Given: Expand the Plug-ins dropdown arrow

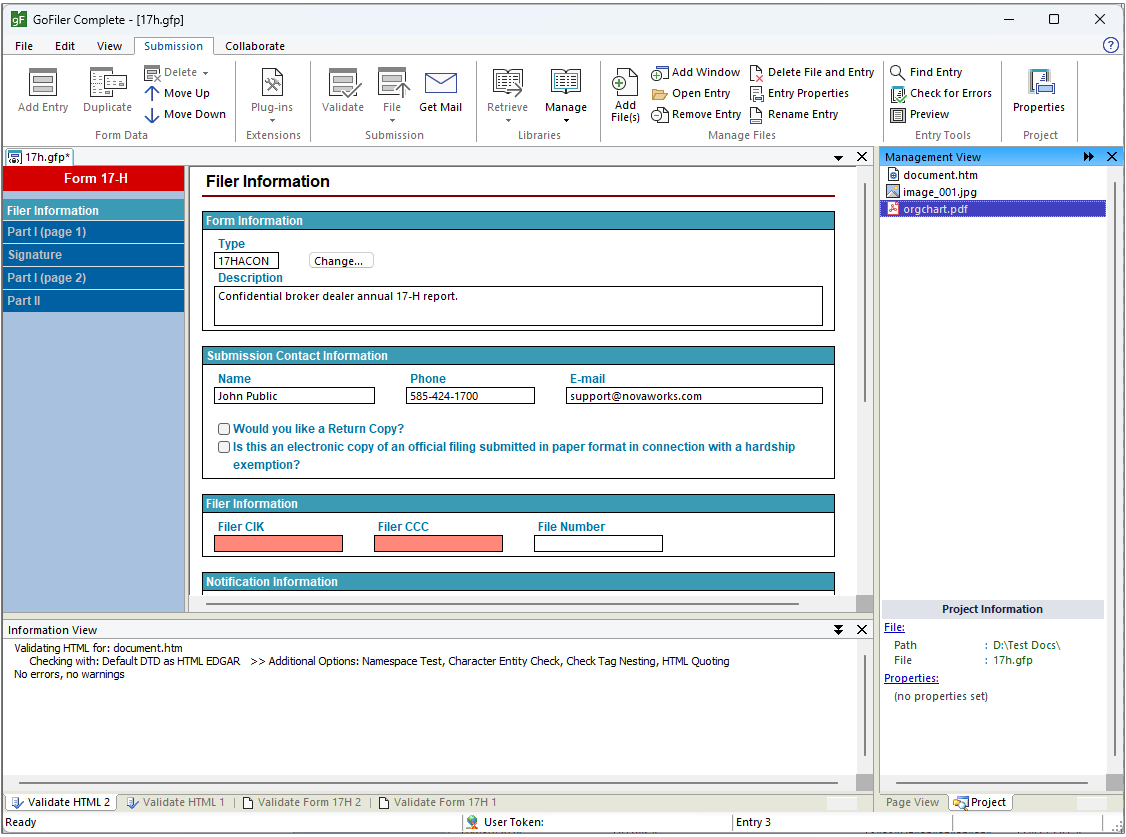Looking at the screenshot, I should point(272,121).
